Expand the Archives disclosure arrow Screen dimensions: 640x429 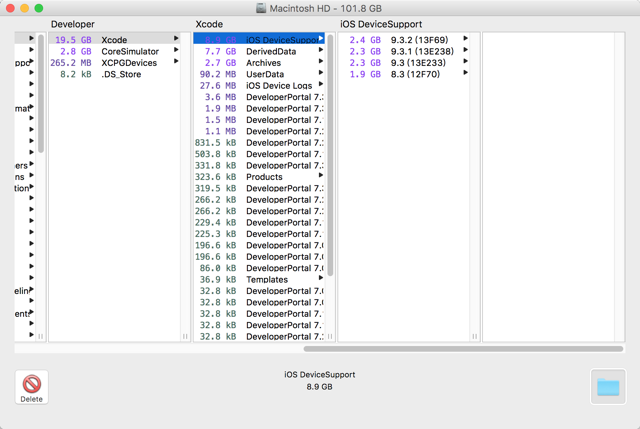click(321, 61)
